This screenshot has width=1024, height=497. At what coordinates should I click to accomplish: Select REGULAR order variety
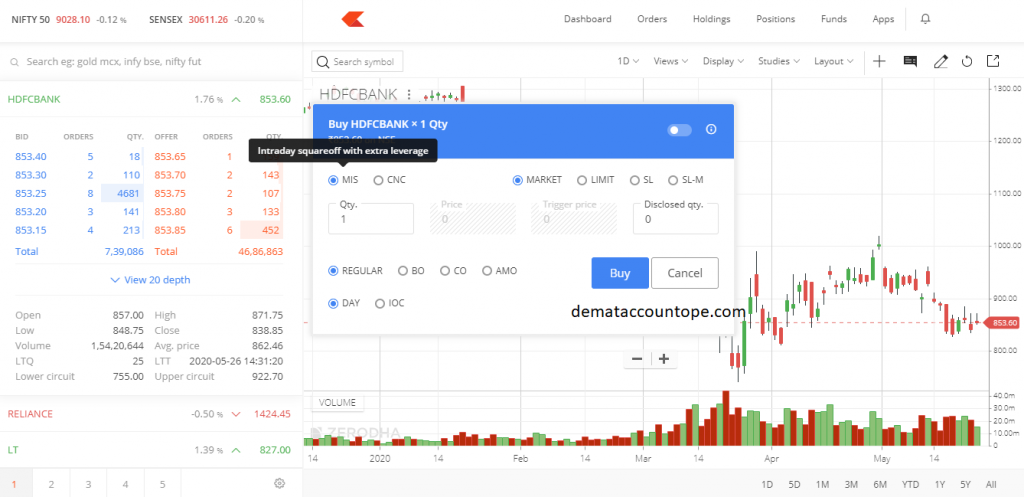pyautogui.click(x=334, y=270)
